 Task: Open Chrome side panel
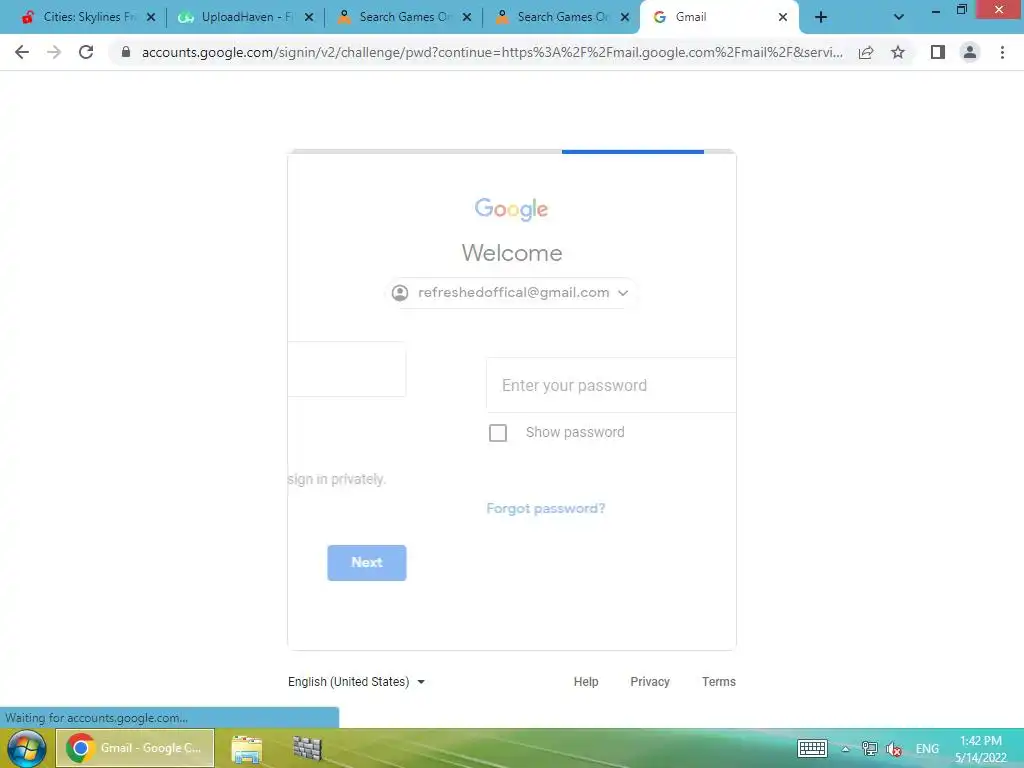(x=938, y=52)
